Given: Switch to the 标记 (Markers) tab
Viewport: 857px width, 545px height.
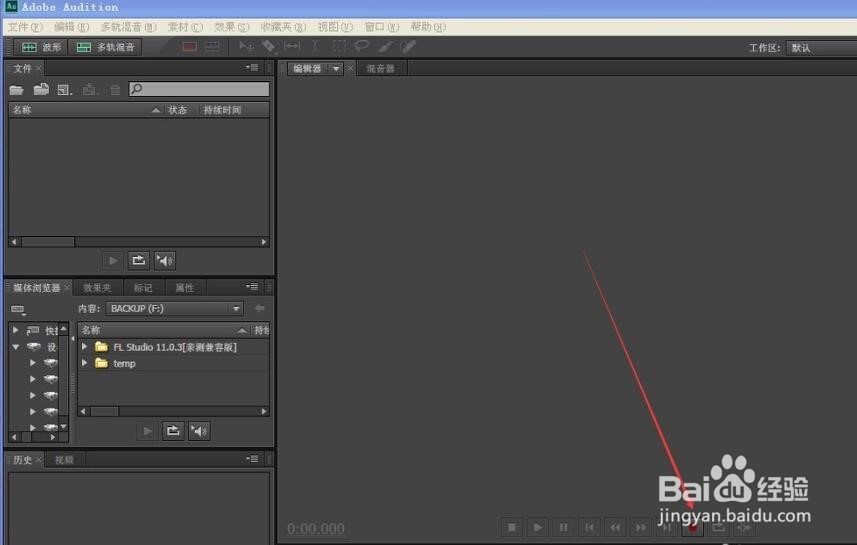Looking at the screenshot, I should [143, 288].
